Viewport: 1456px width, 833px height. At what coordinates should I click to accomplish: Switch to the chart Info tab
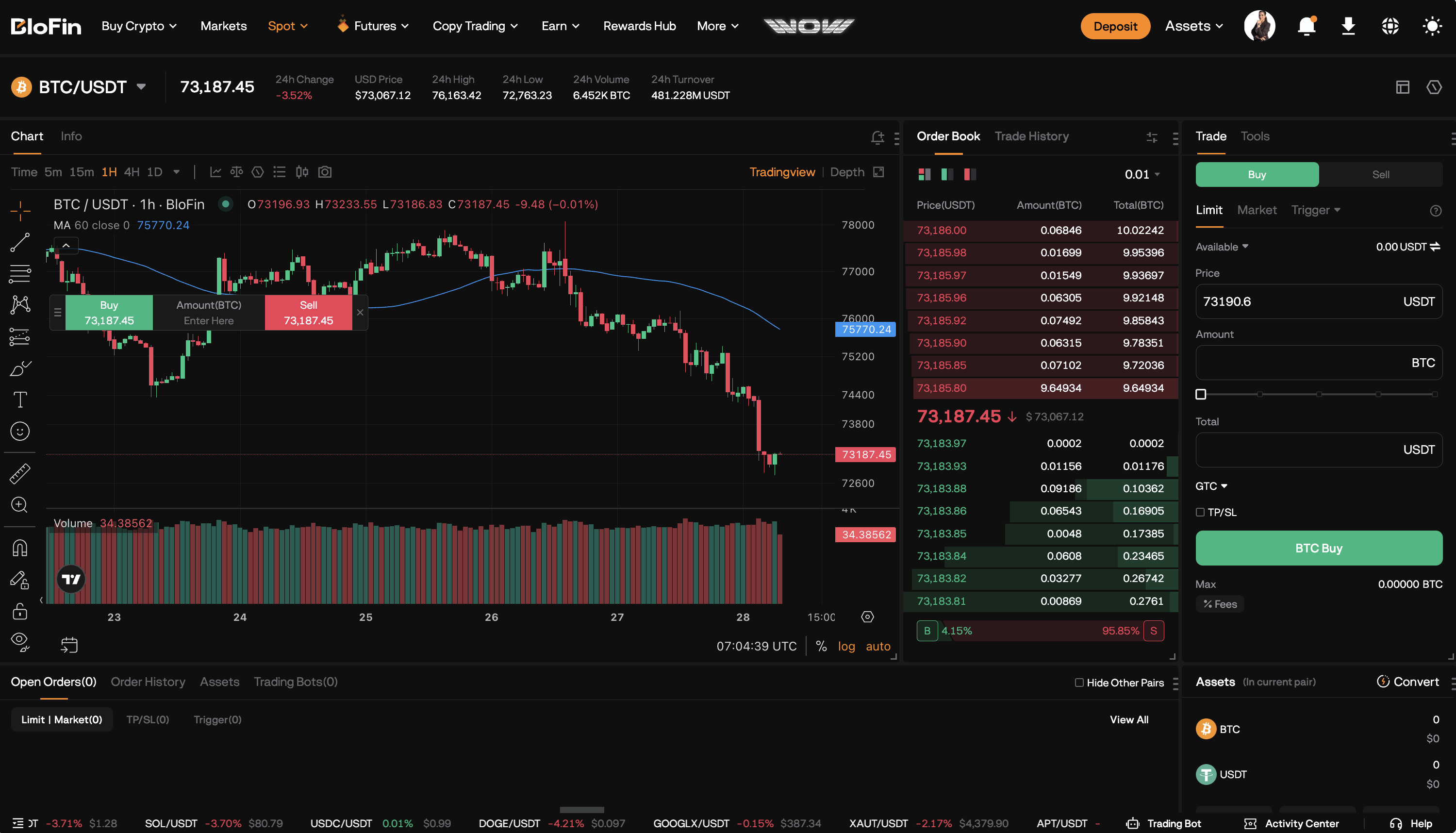click(71, 136)
